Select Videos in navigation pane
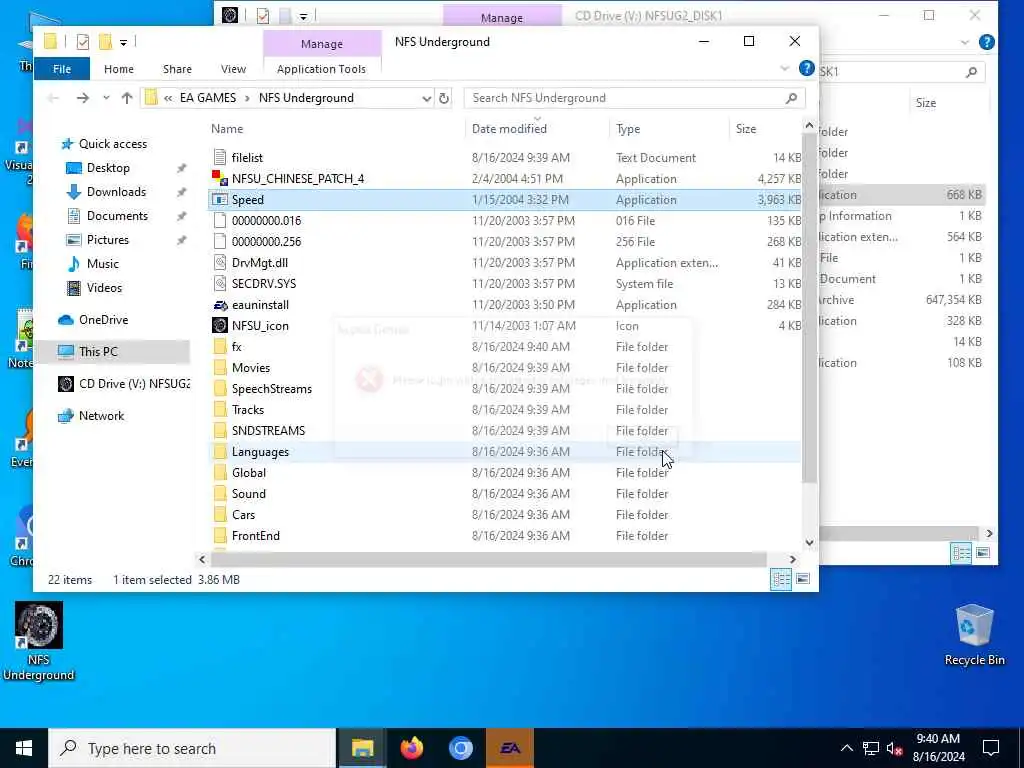The image size is (1024, 768). 104,287
